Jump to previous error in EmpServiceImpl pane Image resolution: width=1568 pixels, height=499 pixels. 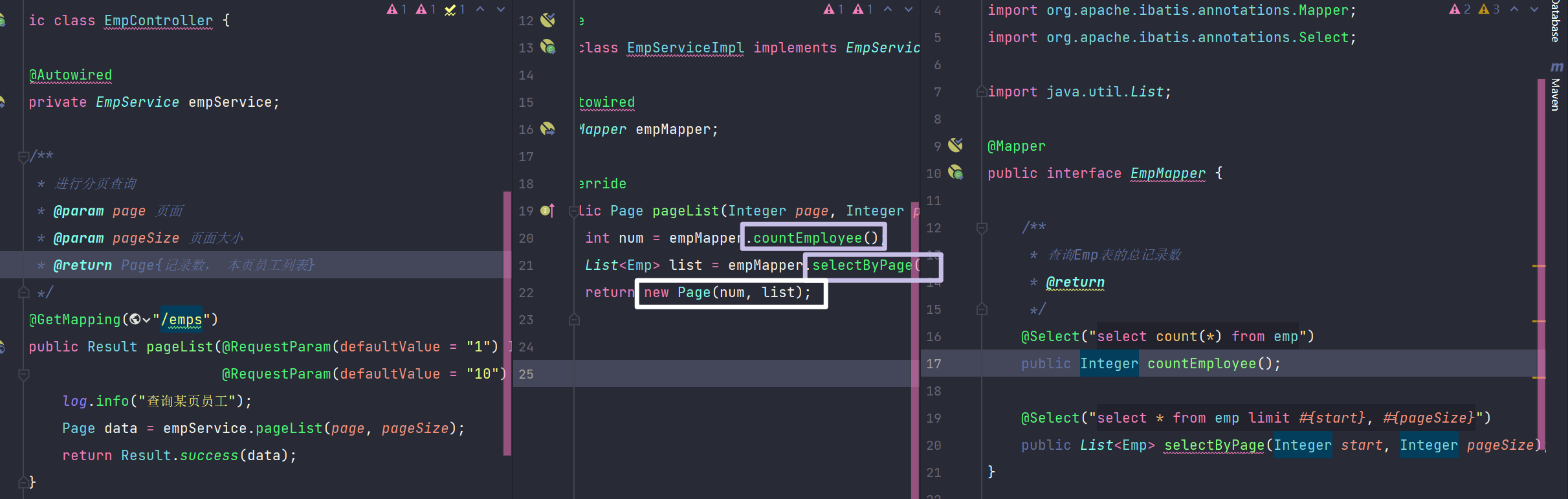(x=888, y=9)
